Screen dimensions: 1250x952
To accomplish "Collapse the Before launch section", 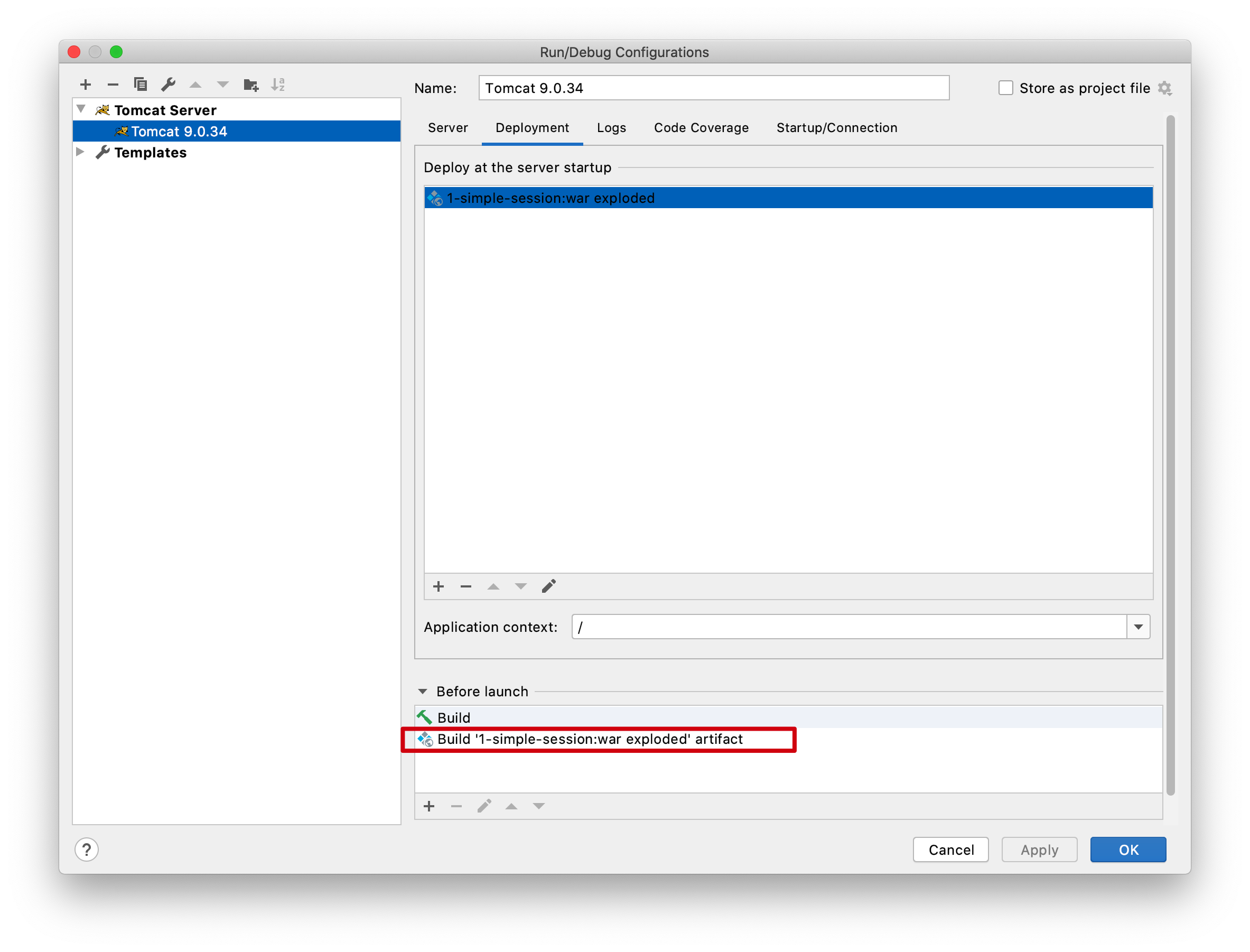I will 422,692.
